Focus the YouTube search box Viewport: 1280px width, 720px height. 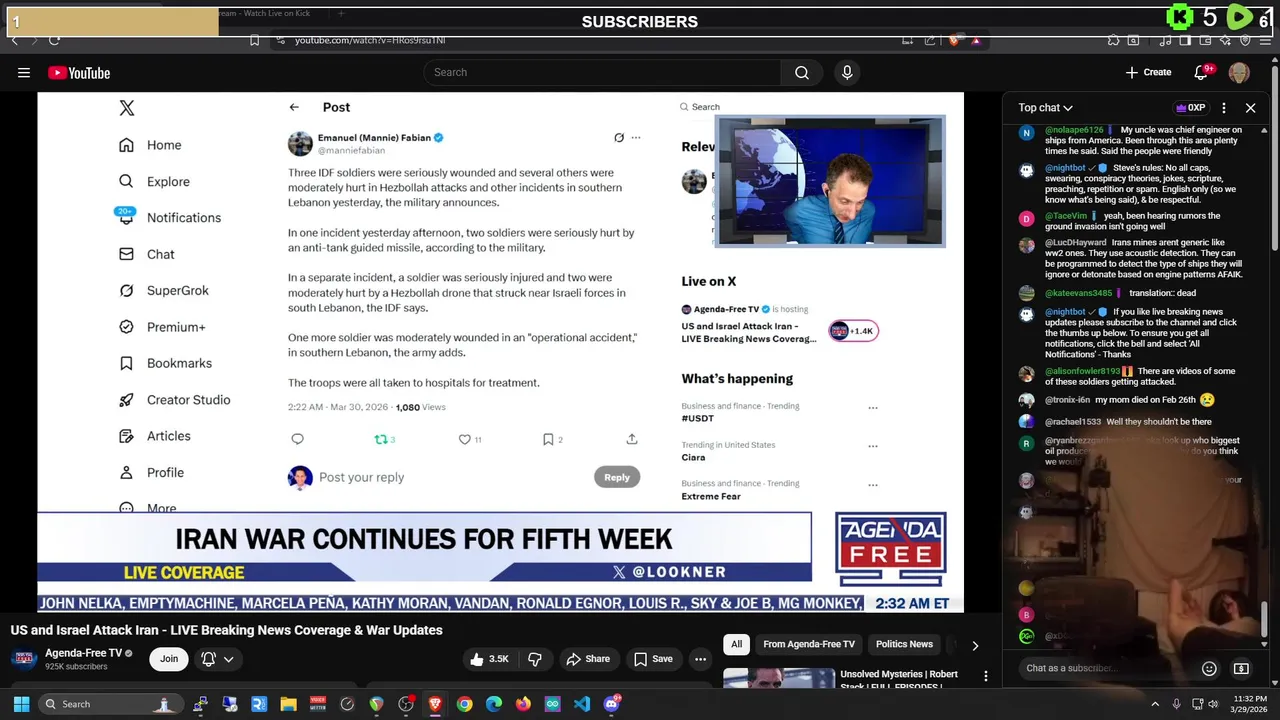[x=602, y=72]
